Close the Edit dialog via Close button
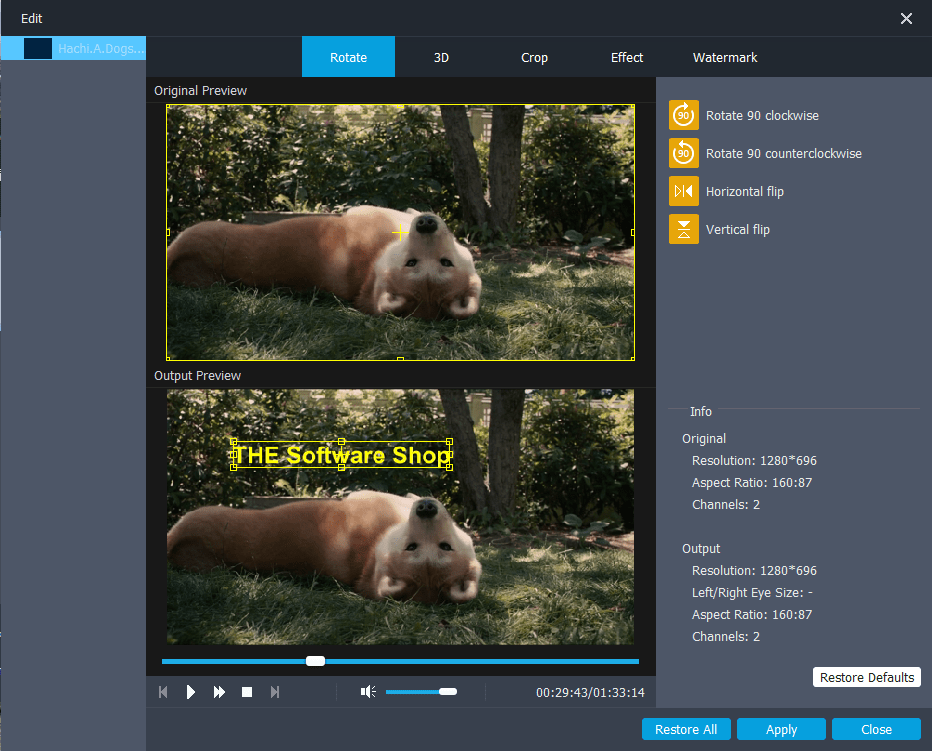 click(x=875, y=729)
